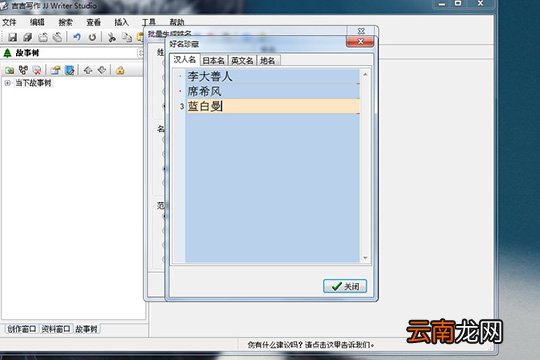Click the second toolbar icon beside Save
The image size is (540, 360).
click(x=28, y=37)
